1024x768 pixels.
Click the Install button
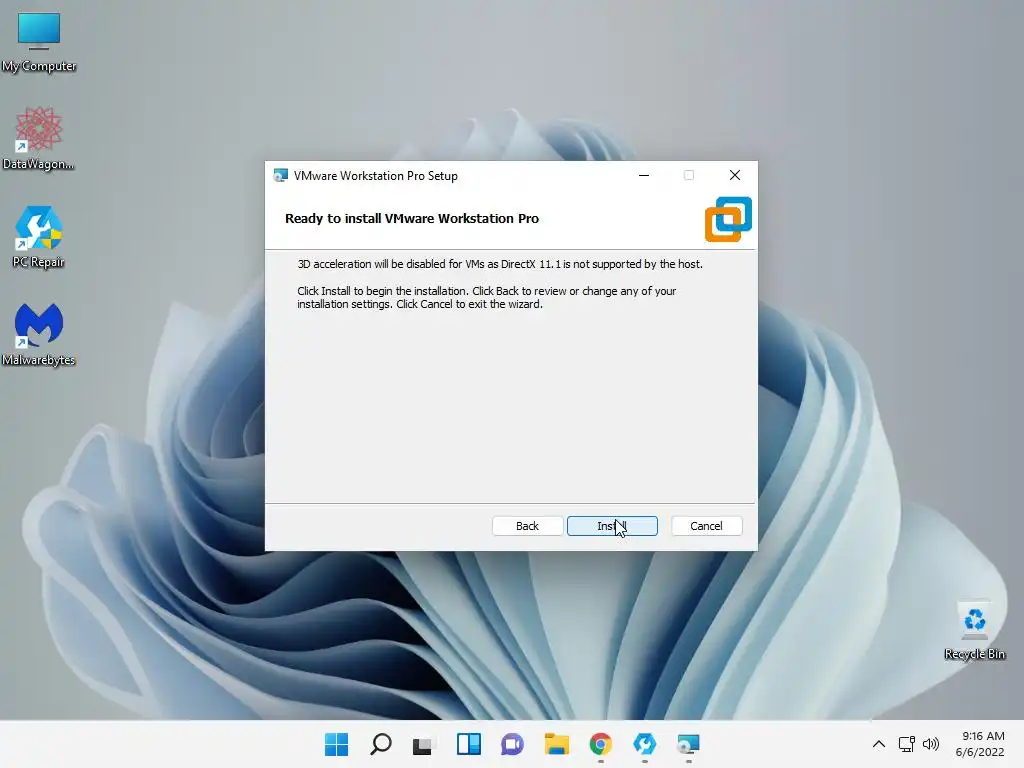(612, 526)
